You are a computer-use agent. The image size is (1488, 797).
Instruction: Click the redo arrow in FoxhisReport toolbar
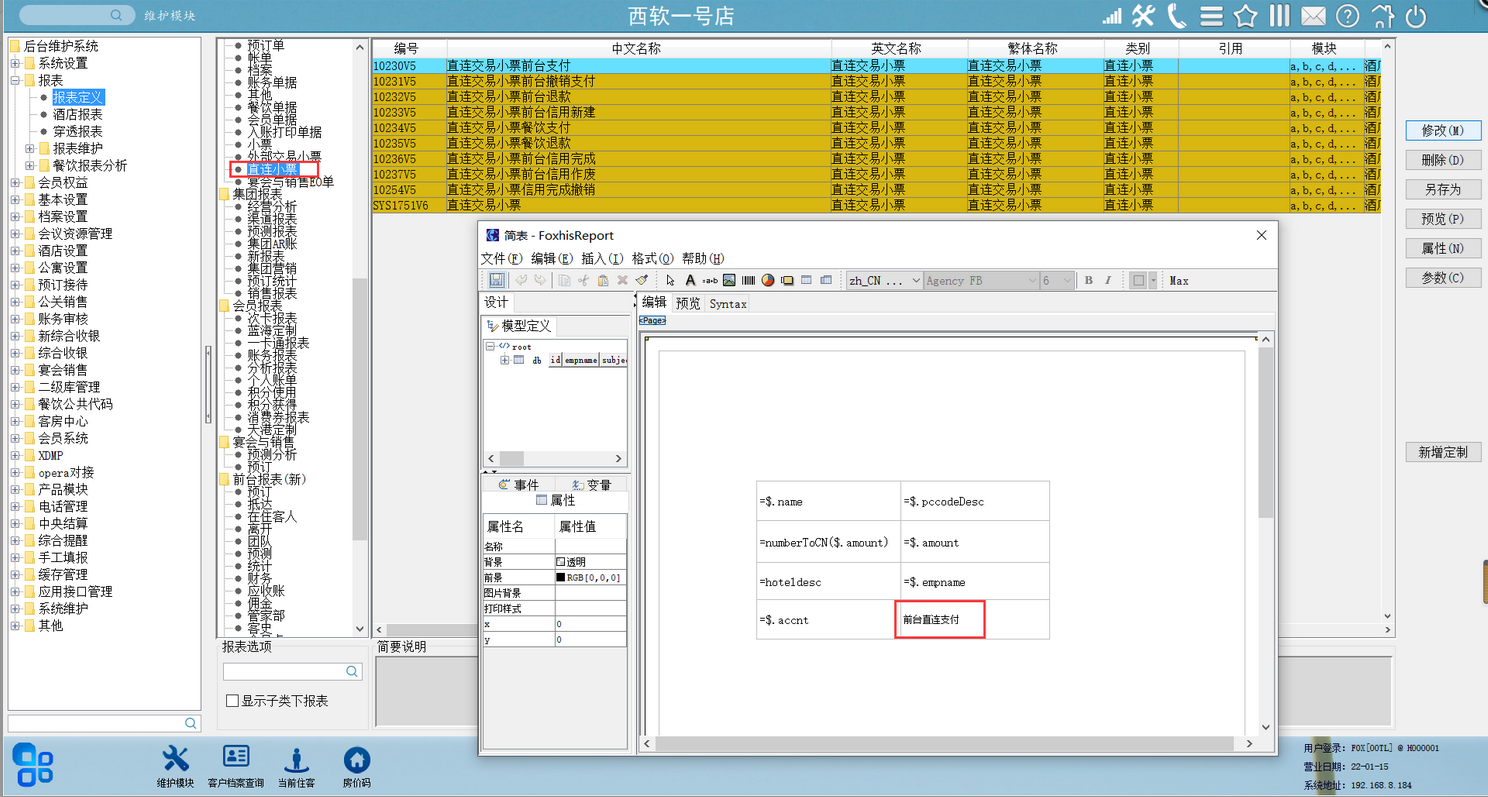pos(540,280)
